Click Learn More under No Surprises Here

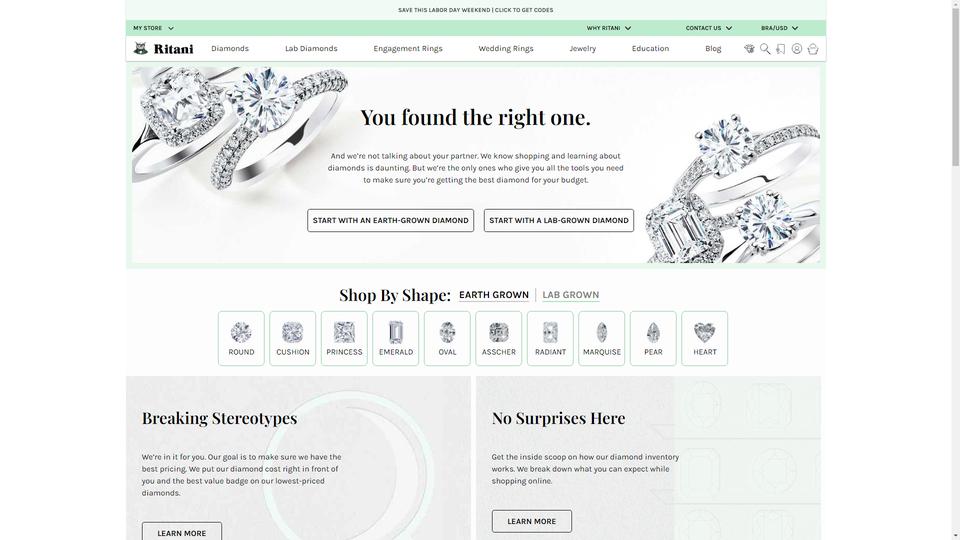531,521
